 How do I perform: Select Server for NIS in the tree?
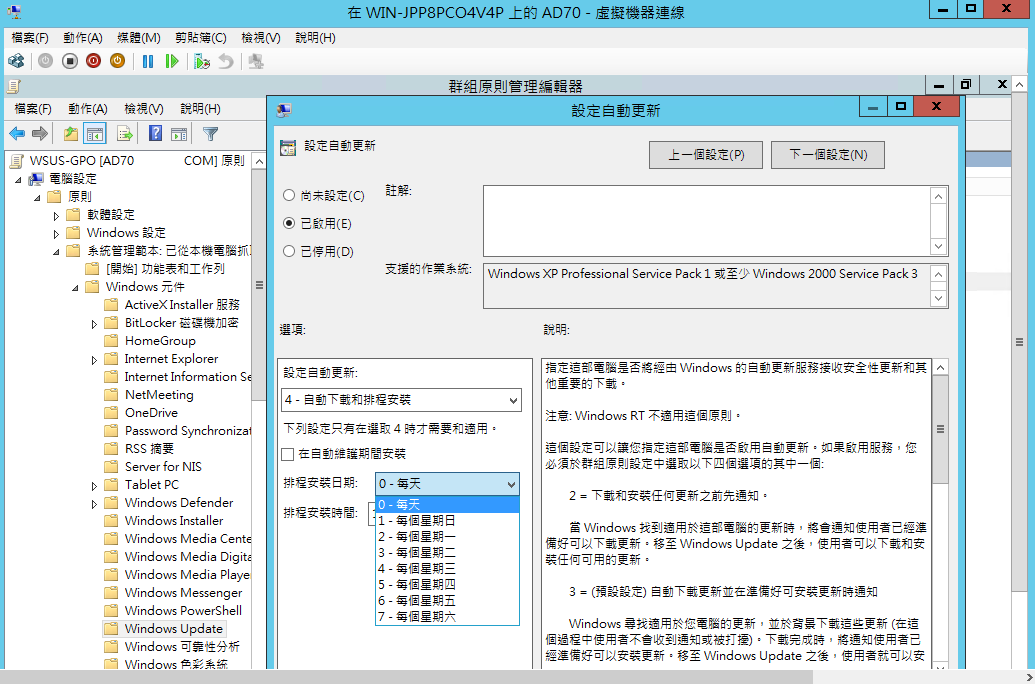[163, 467]
